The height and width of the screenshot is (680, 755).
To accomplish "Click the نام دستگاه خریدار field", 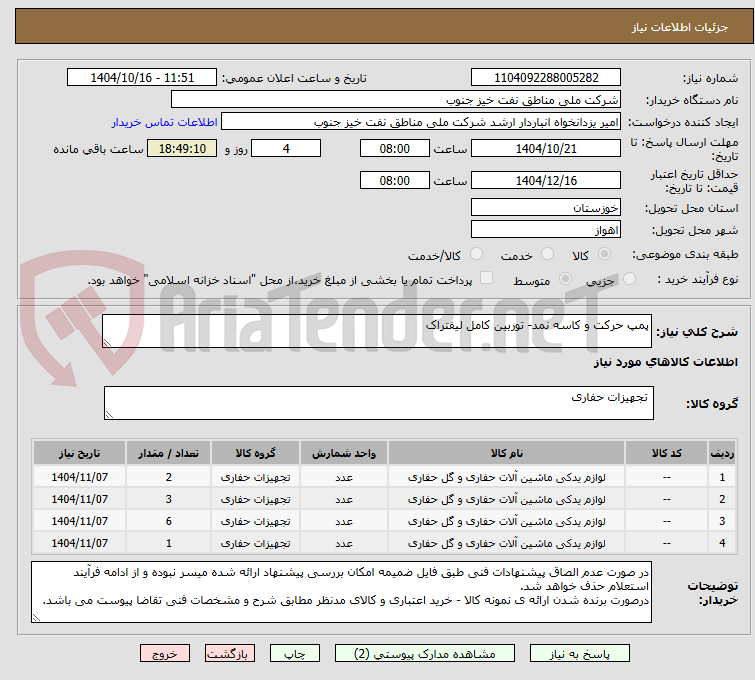I will click(x=396, y=100).
